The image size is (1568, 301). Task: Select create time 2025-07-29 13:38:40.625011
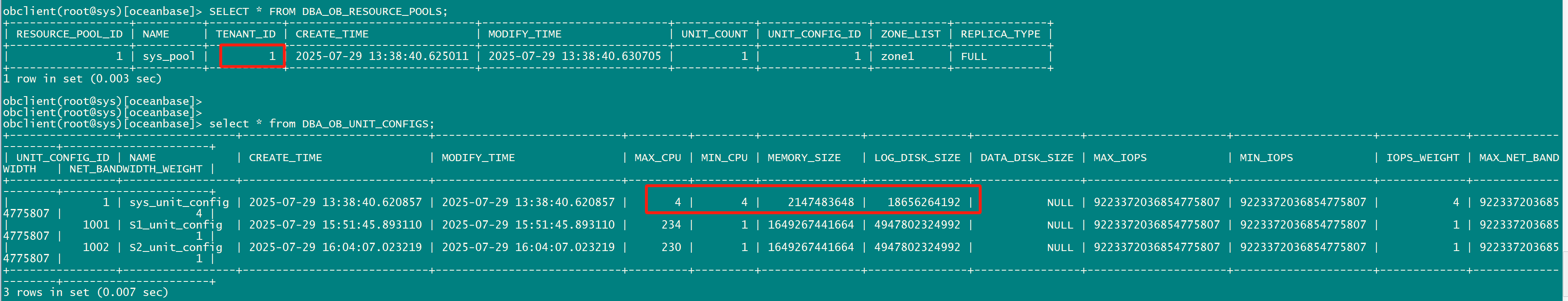click(x=382, y=57)
